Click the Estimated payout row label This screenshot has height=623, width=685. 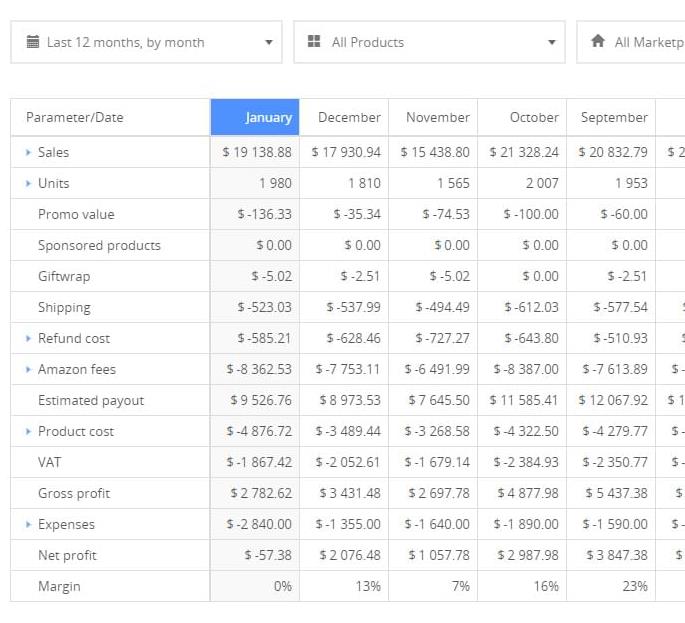tap(91, 400)
